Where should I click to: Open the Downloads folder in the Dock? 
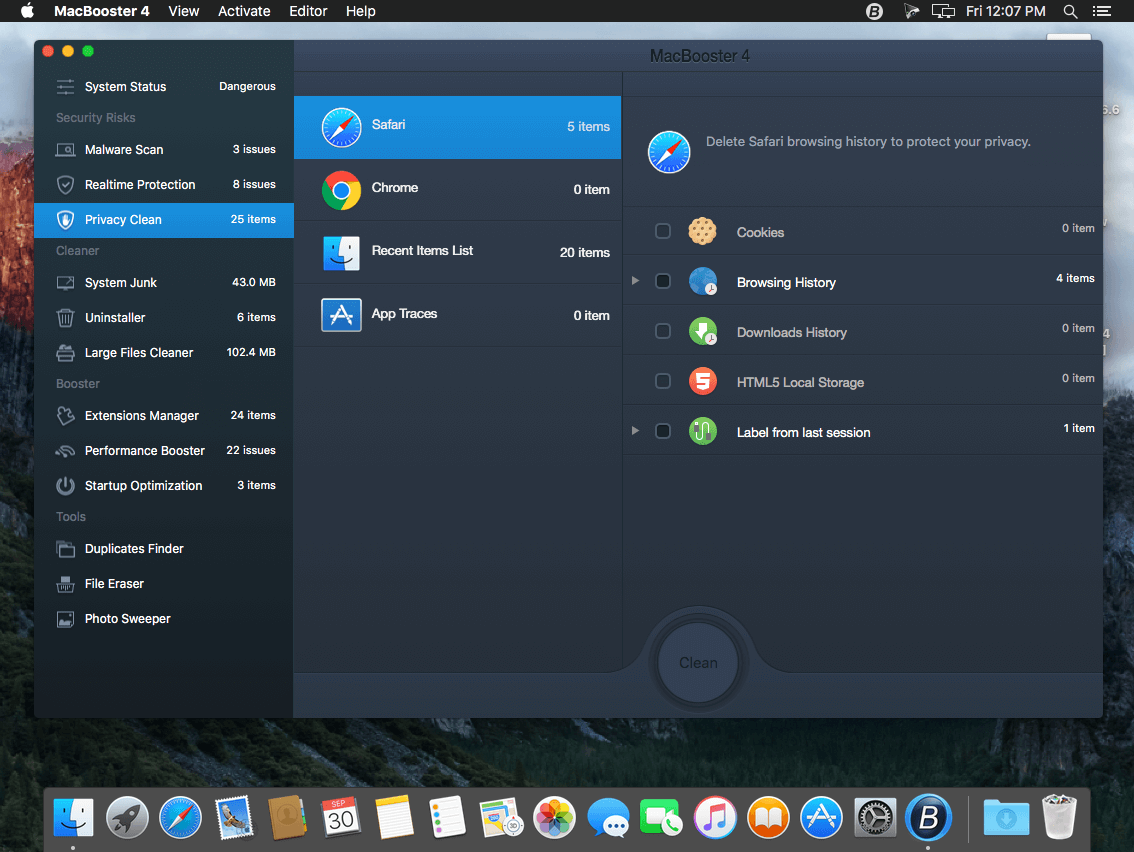(1006, 818)
